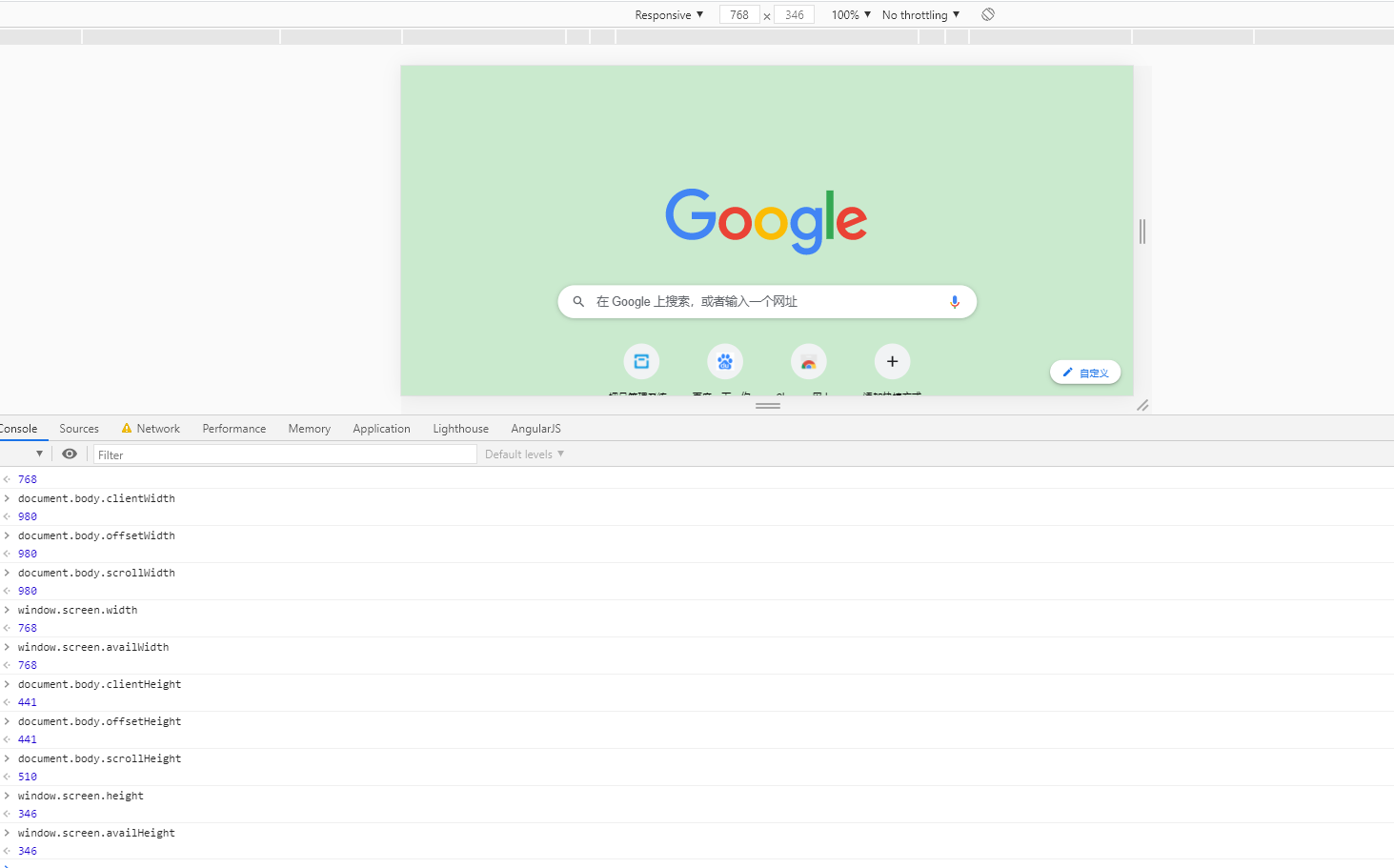
Task: Click the magnifier icon in the Google search box
Action: pos(578,301)
